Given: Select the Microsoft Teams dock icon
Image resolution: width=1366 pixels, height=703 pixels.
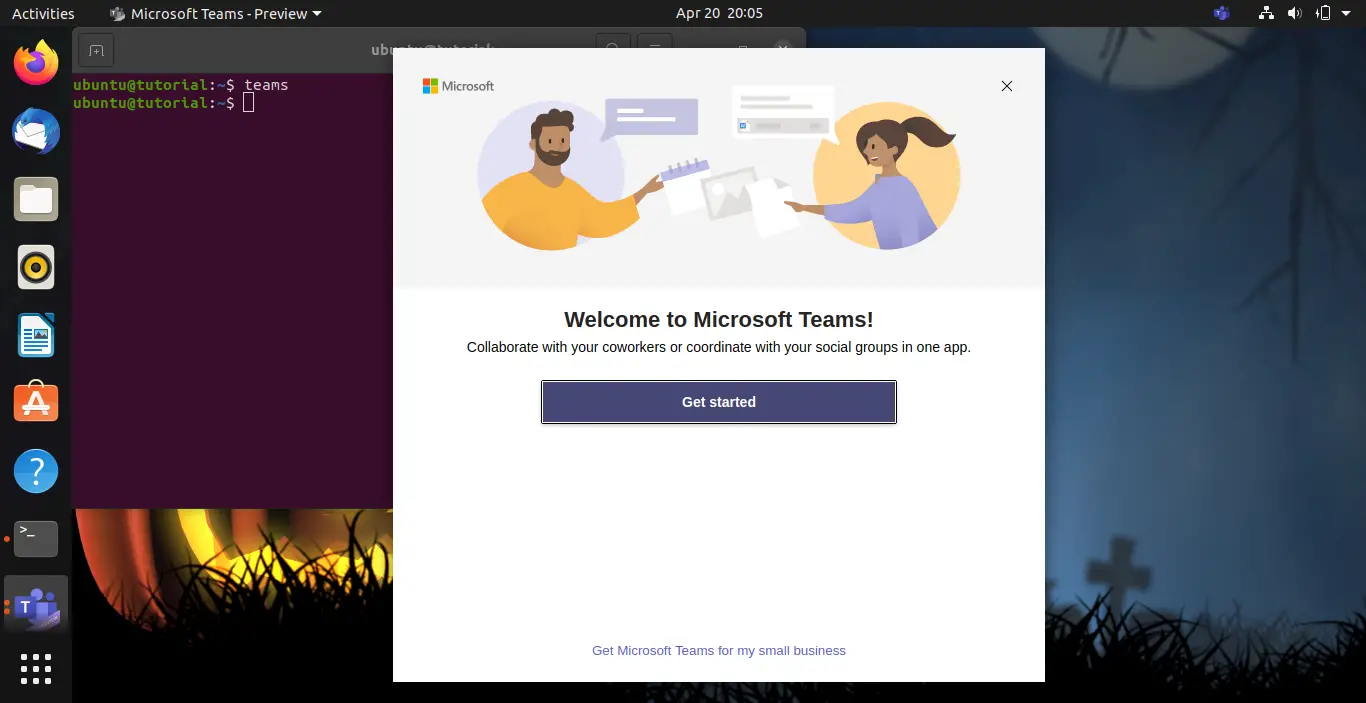Looking at the screenshot, I should [36, 606].
